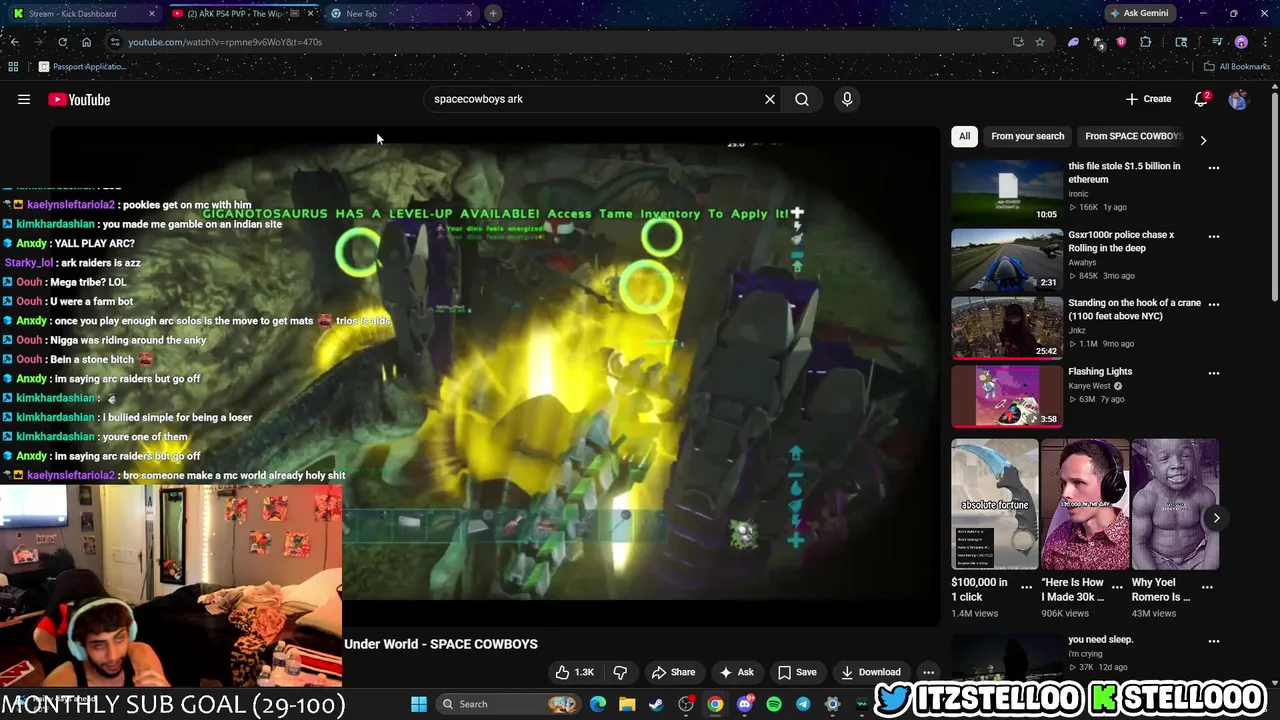Screen dimensions: 1280x720
Task: Open the ethereum file stole video thumbnail
Action: 1006,191
